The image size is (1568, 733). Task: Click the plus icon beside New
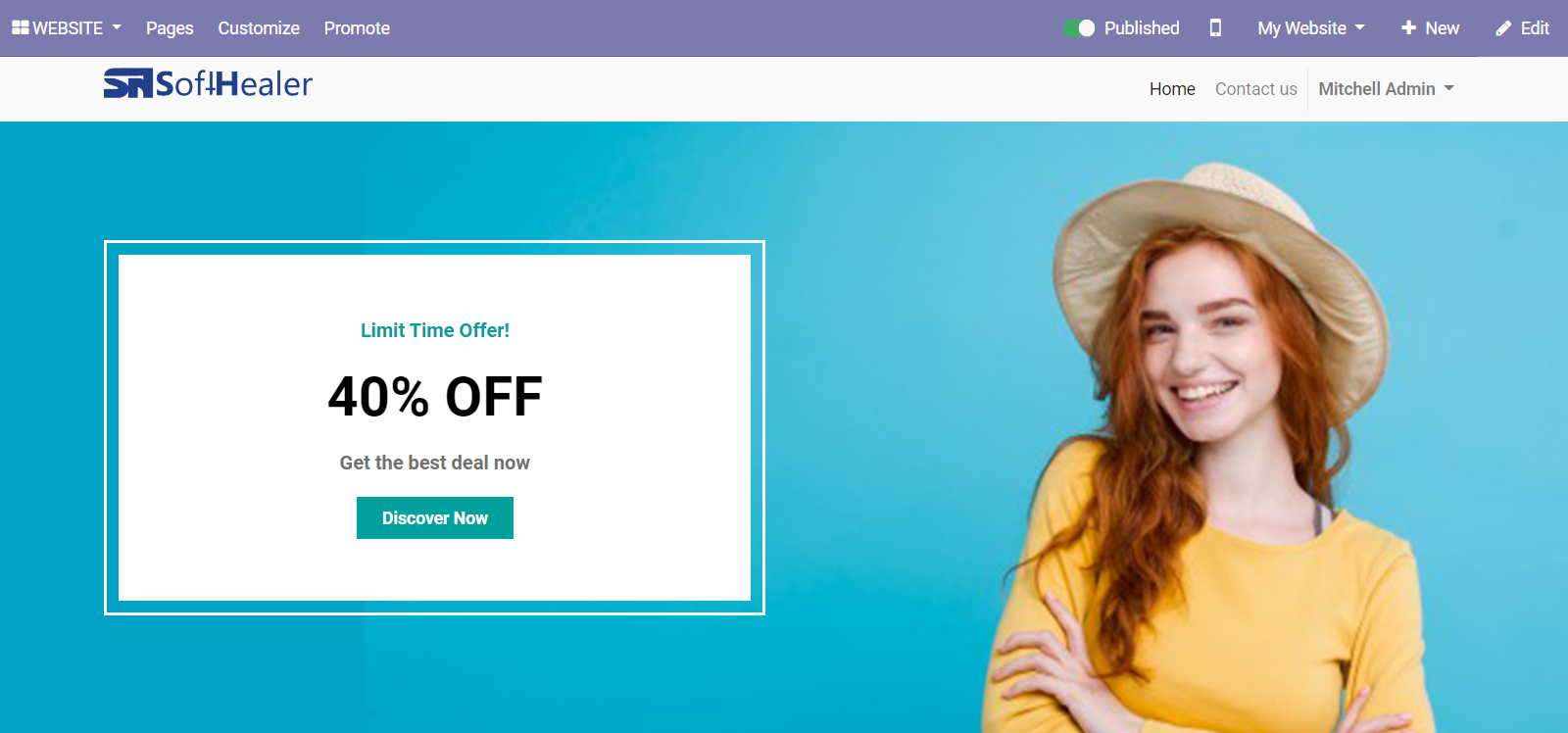pos(1408,28)
